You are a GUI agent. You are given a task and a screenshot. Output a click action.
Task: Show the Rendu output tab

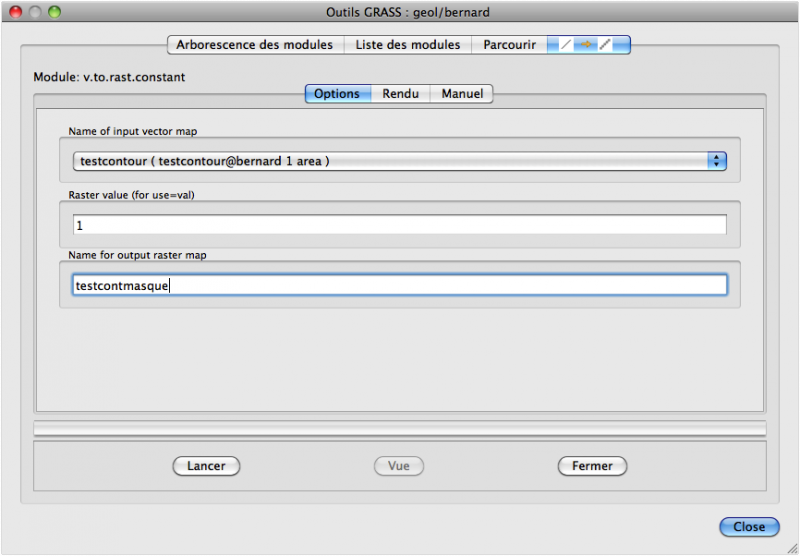(400, 94)
